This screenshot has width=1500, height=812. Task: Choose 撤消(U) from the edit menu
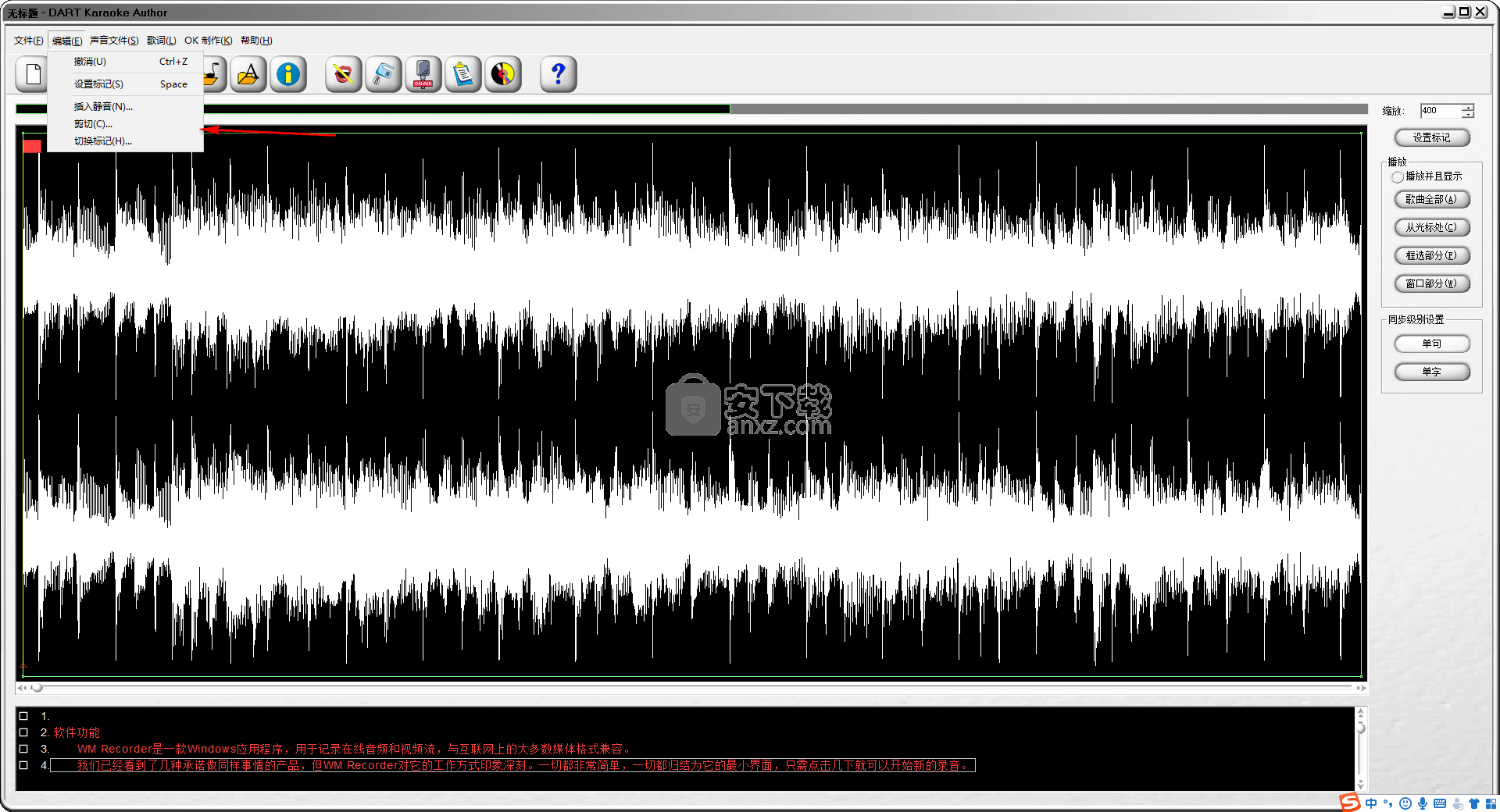click(x=125, y=62)
